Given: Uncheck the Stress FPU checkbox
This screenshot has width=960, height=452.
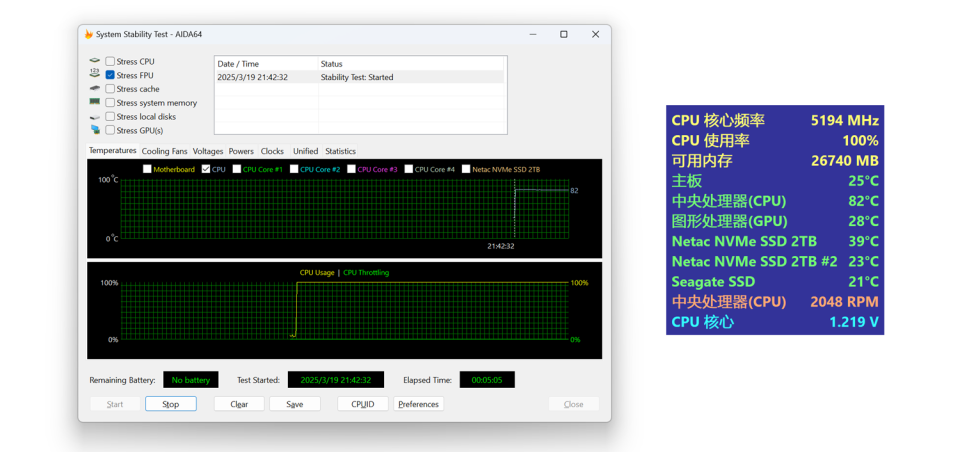Looking at the screenshot, I should 110,75.
